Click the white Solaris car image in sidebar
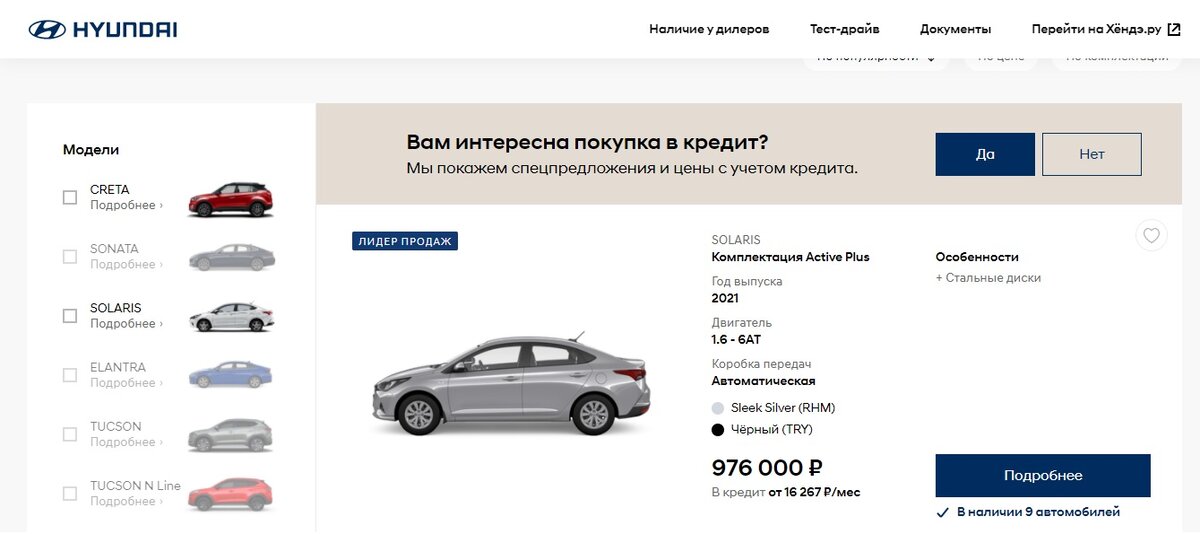 [x=231, y=316]
